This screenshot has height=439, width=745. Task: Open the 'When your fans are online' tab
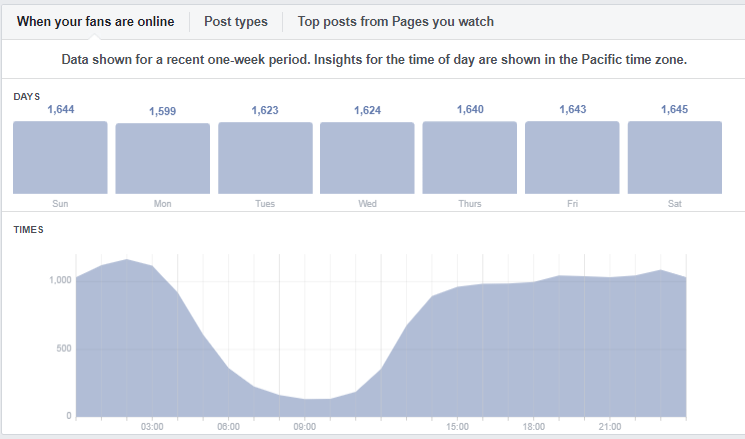click(96, 22)
